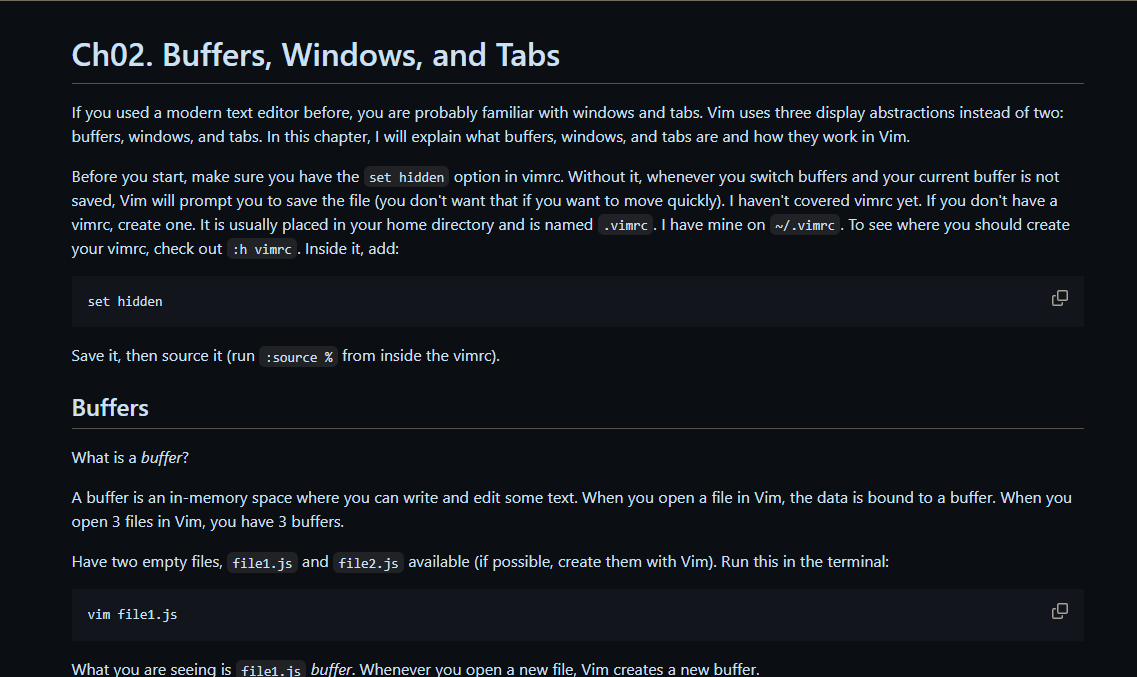Viewport: 1137px width, 677px height.
Task: Click the ":h vimrc" inline command
Action: pos(261,249)
